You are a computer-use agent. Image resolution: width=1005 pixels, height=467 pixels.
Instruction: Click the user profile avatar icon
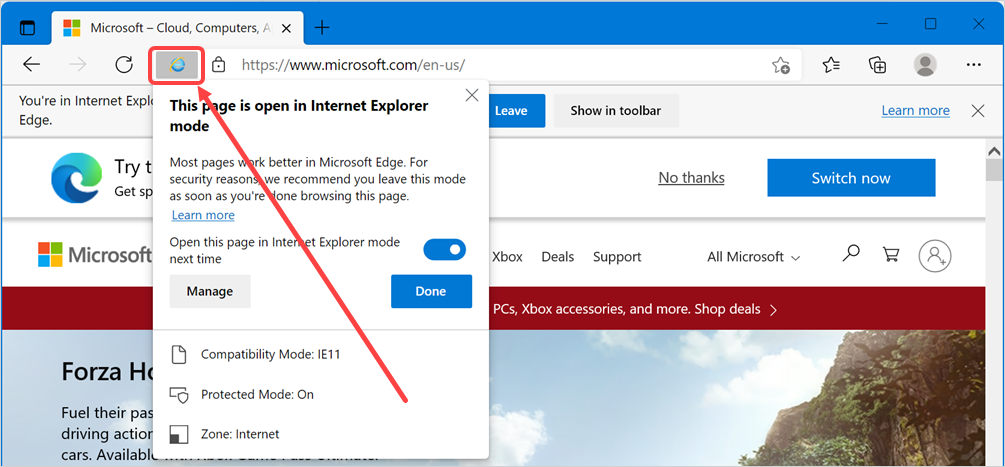tap(925, 65)
